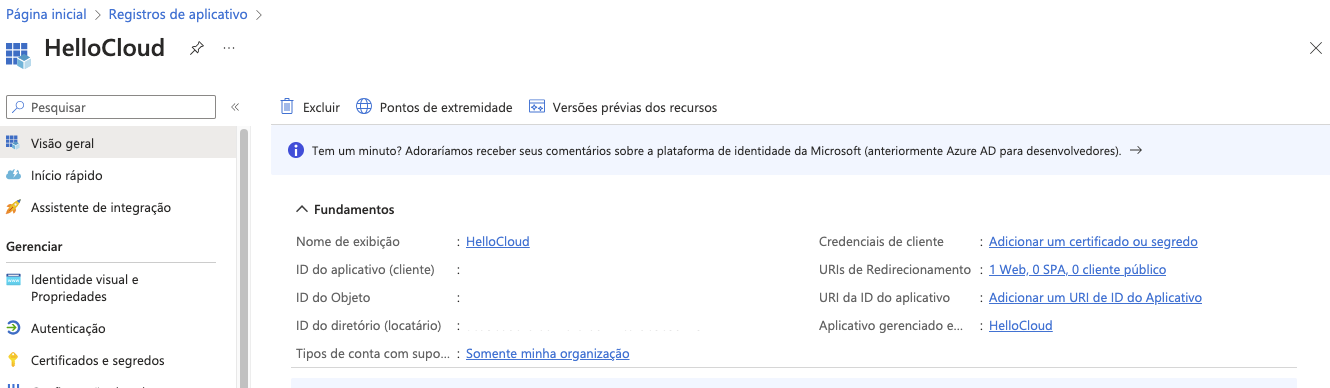Open the managed application HelloCloud link
The height and width of the screenshot is (388, 1330).
point(1021,326)
